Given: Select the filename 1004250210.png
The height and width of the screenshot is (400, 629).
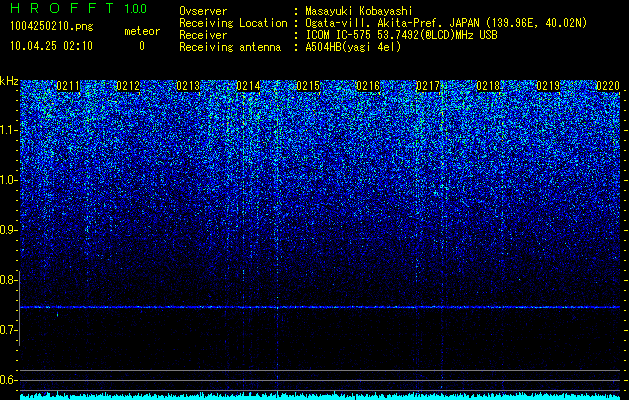Looking at the screenshot, I should (52, 26).
